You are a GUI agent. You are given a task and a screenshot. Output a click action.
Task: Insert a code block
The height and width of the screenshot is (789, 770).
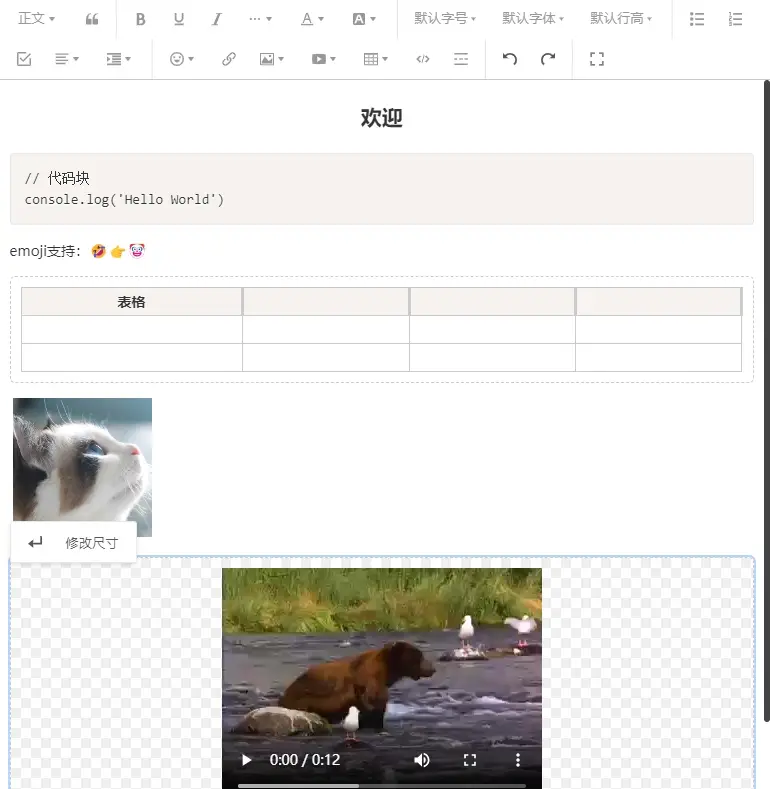pyautogui.click(x=423, y=59)
